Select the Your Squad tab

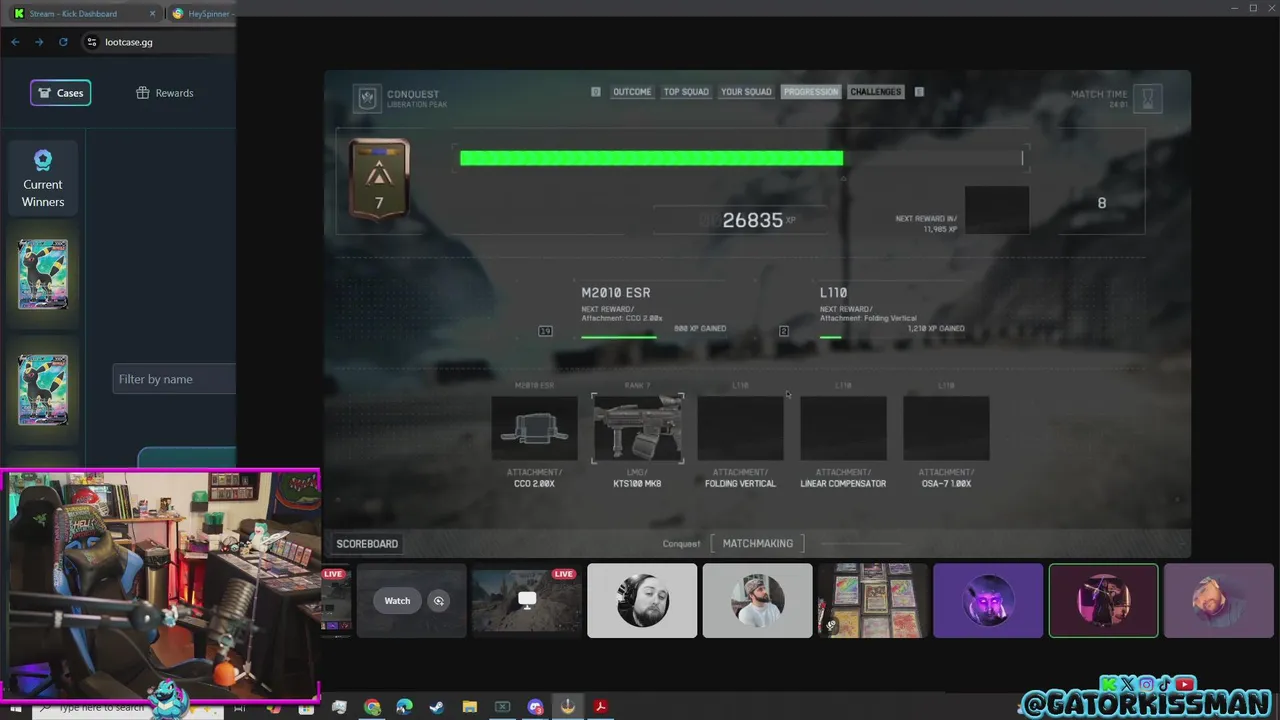(746, 92)
